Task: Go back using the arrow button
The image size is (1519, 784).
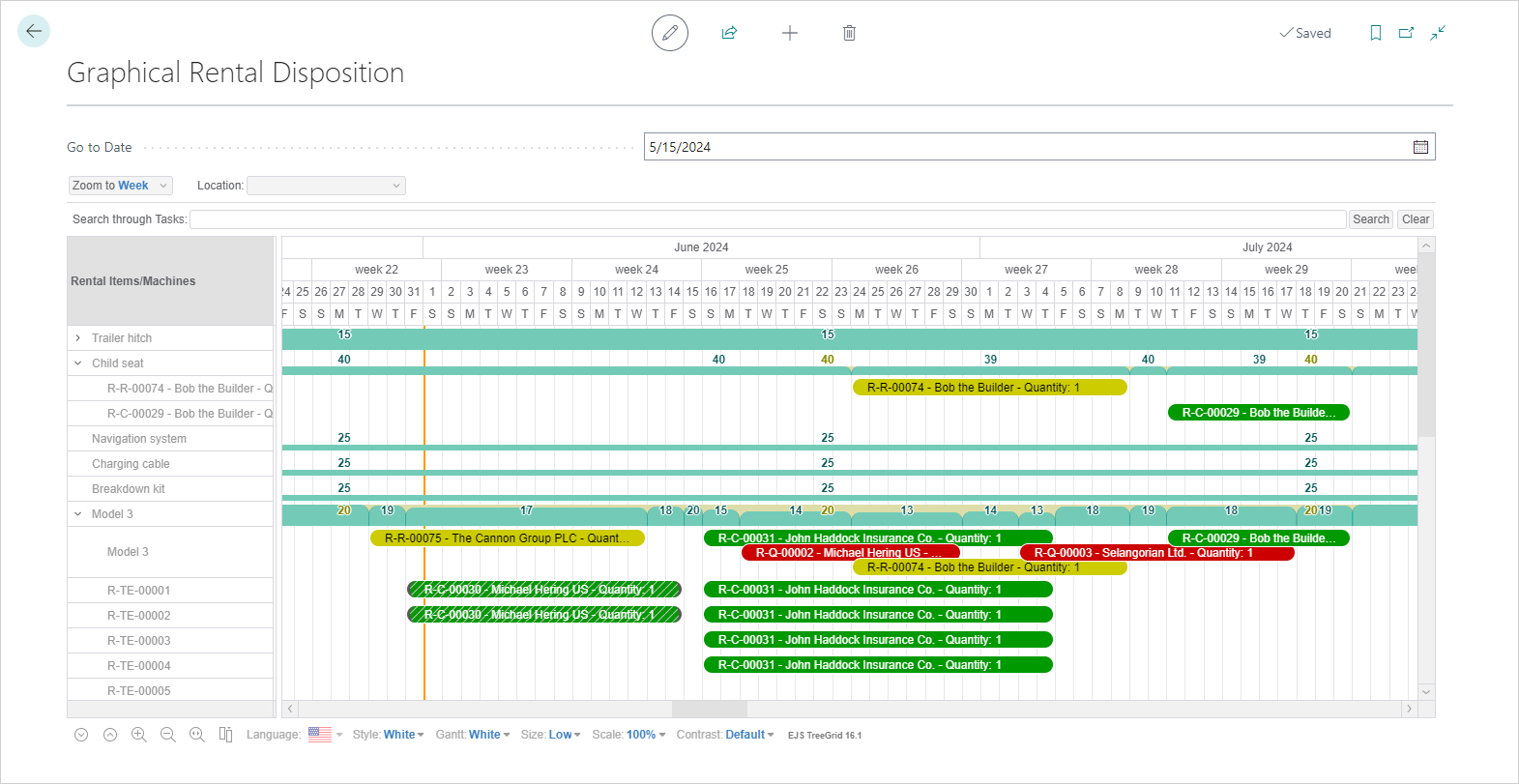Action: pyautogui.click(x=34, y=32)
